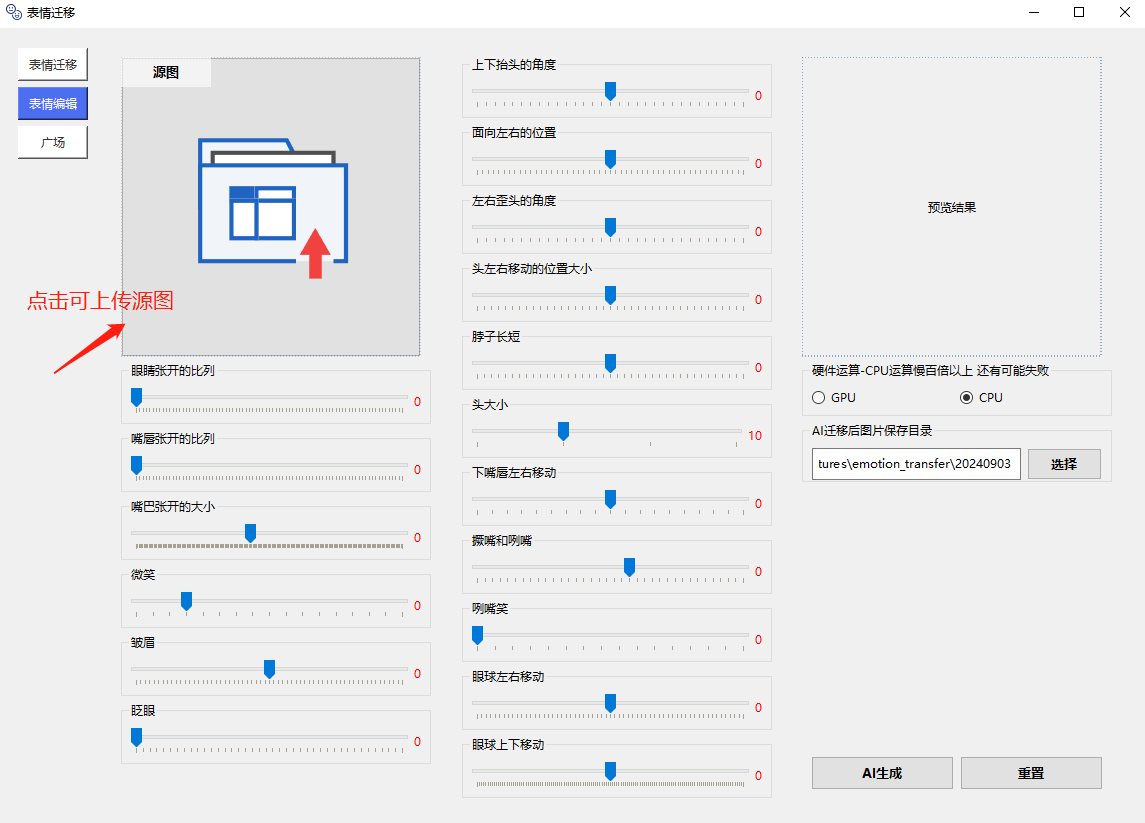Click the 咧嘴笑 slider handle
The width and height of the screenshot is (1145, 823).
click(x=478, y=635)
